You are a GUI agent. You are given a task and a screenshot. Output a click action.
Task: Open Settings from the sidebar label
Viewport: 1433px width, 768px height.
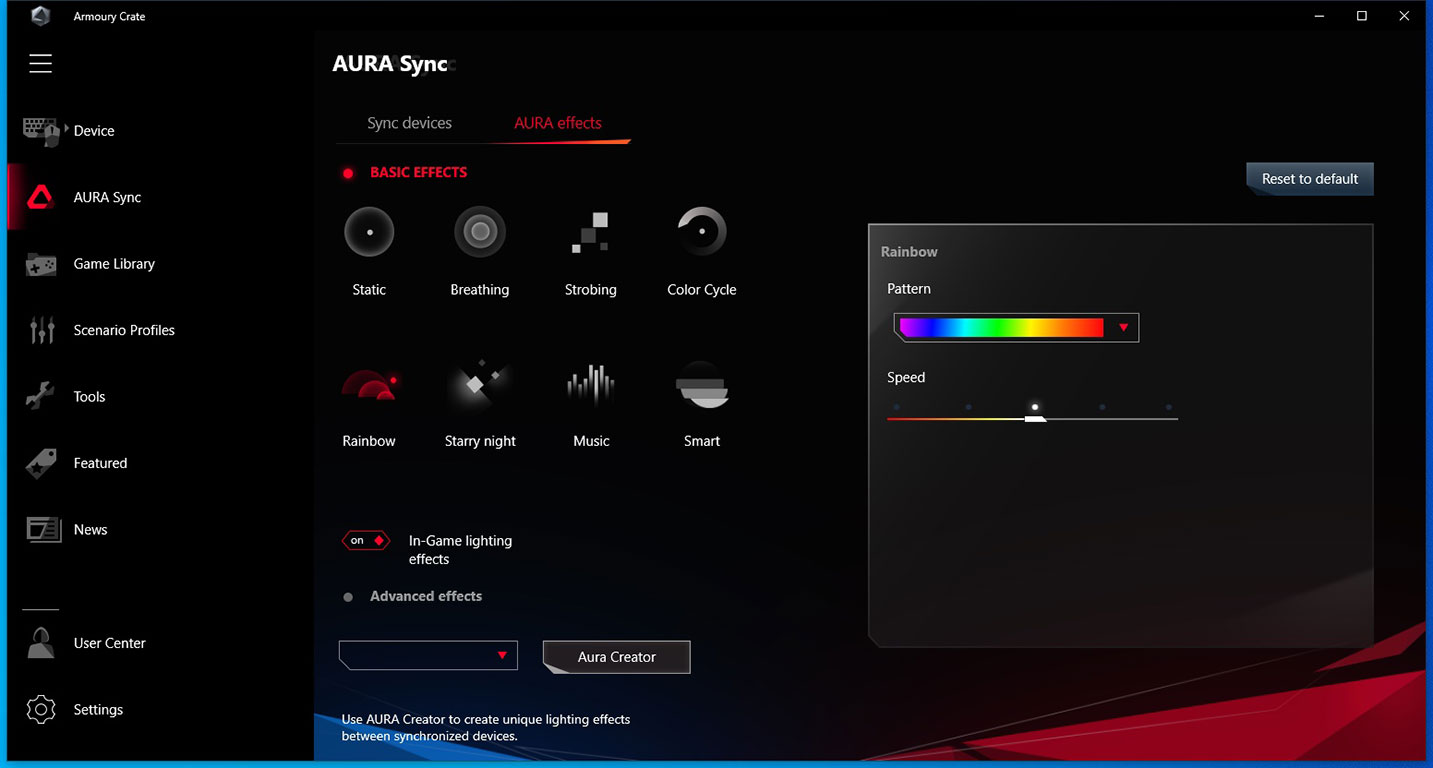pos(98,710)
